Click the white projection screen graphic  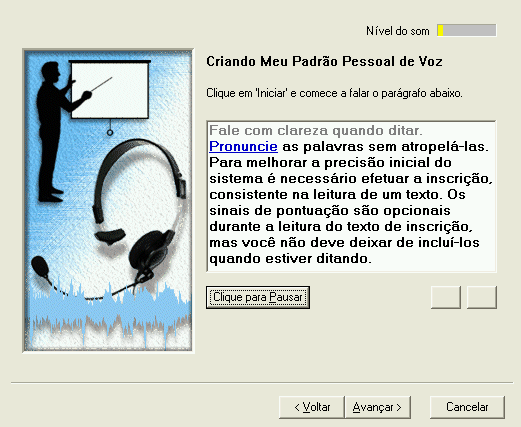point(110,90)
